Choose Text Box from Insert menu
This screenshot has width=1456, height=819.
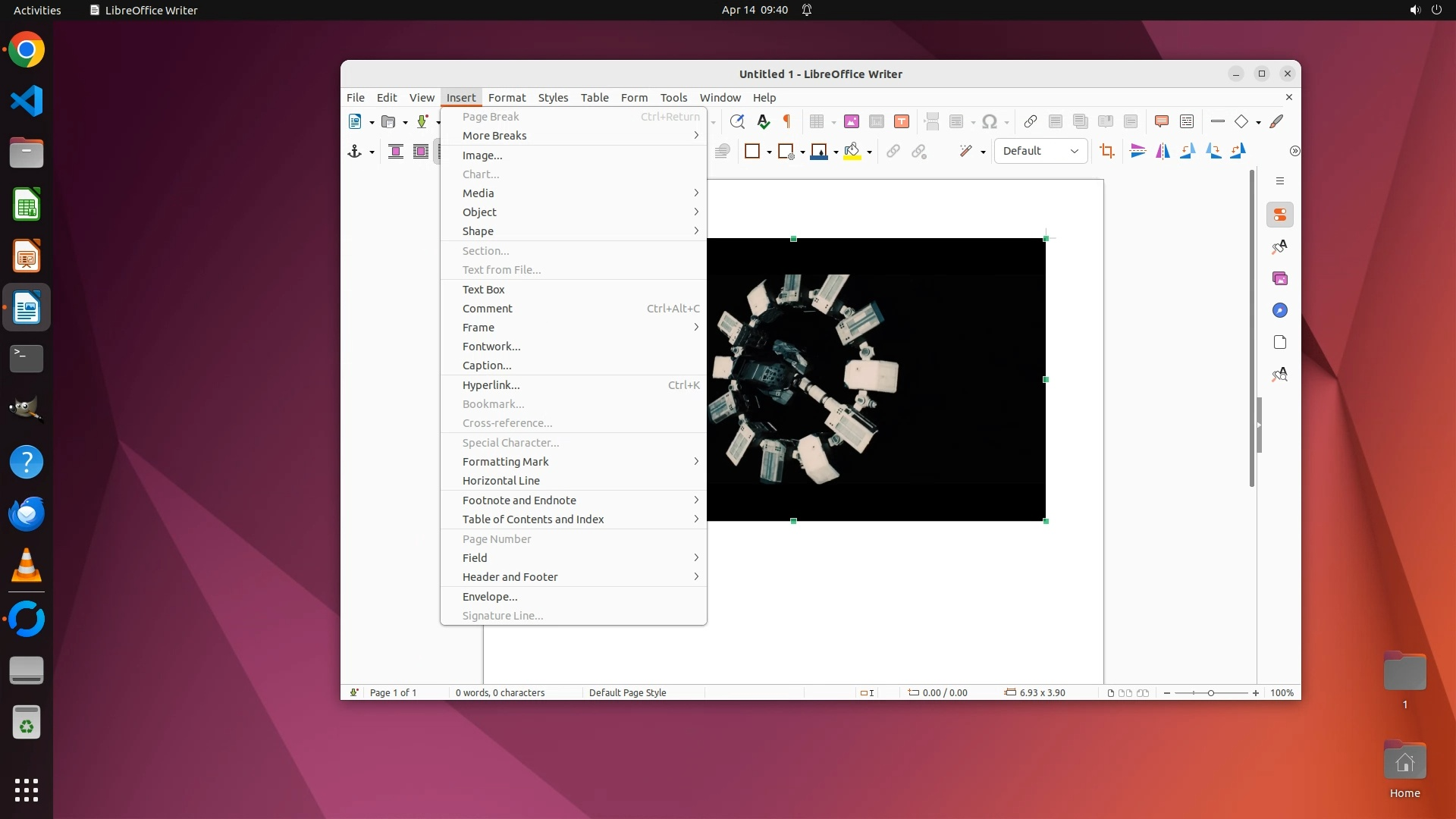(x=484, y=290)
